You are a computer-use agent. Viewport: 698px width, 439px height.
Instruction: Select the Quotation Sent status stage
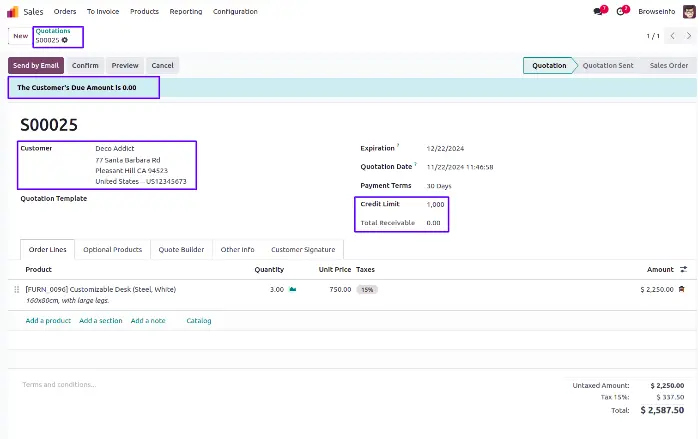pyautogui.click(x=608, y=65)
